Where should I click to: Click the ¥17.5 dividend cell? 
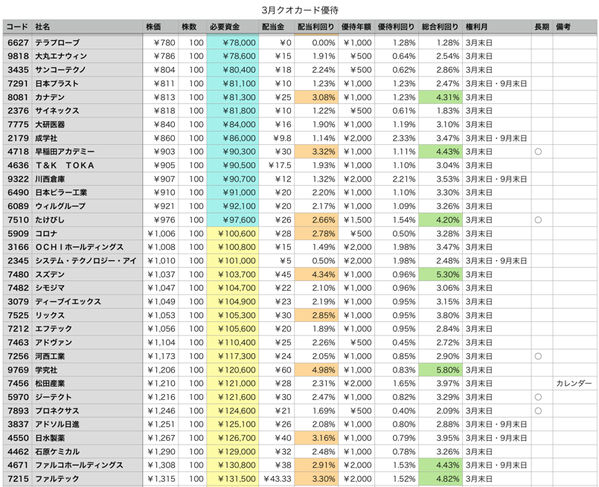click(277, 165)
